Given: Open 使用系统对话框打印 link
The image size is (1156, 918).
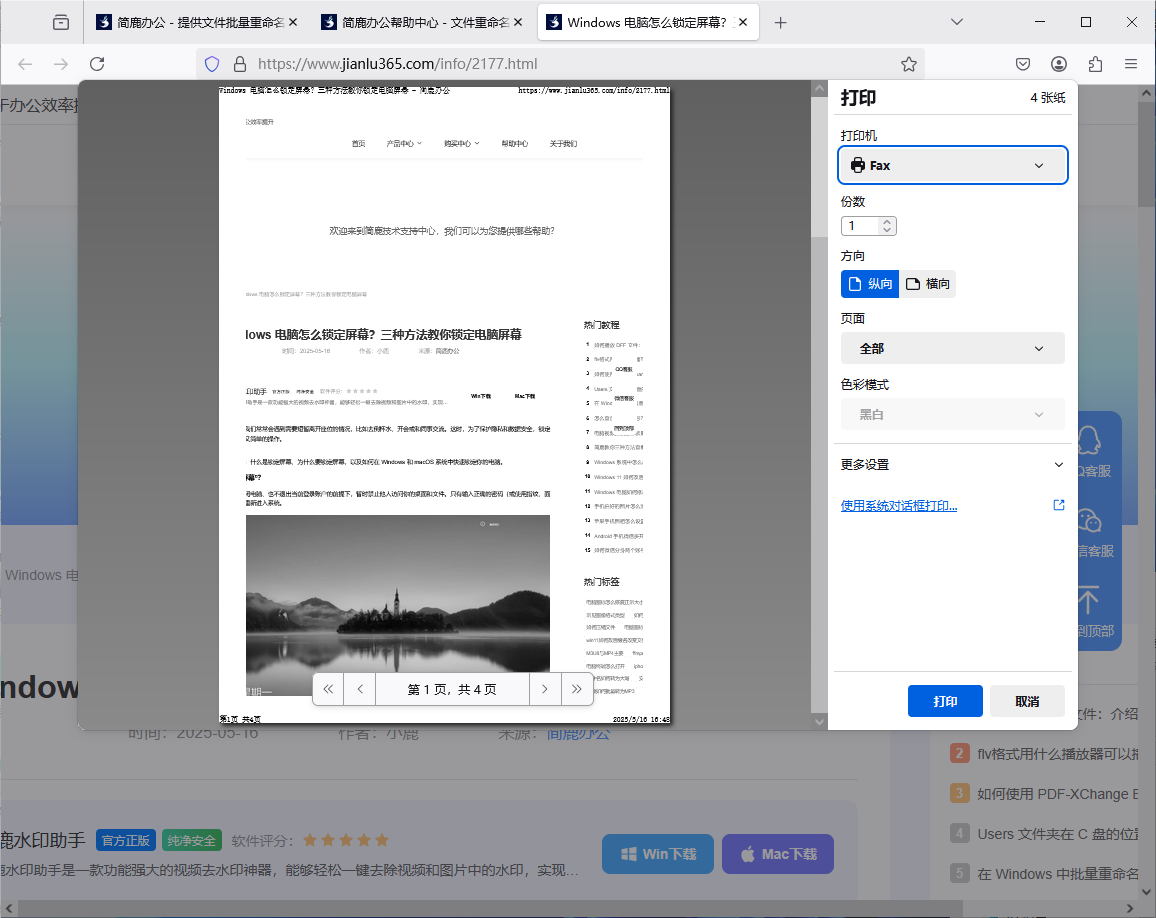Looking at the screenshot, I should (x=898, y=507).
